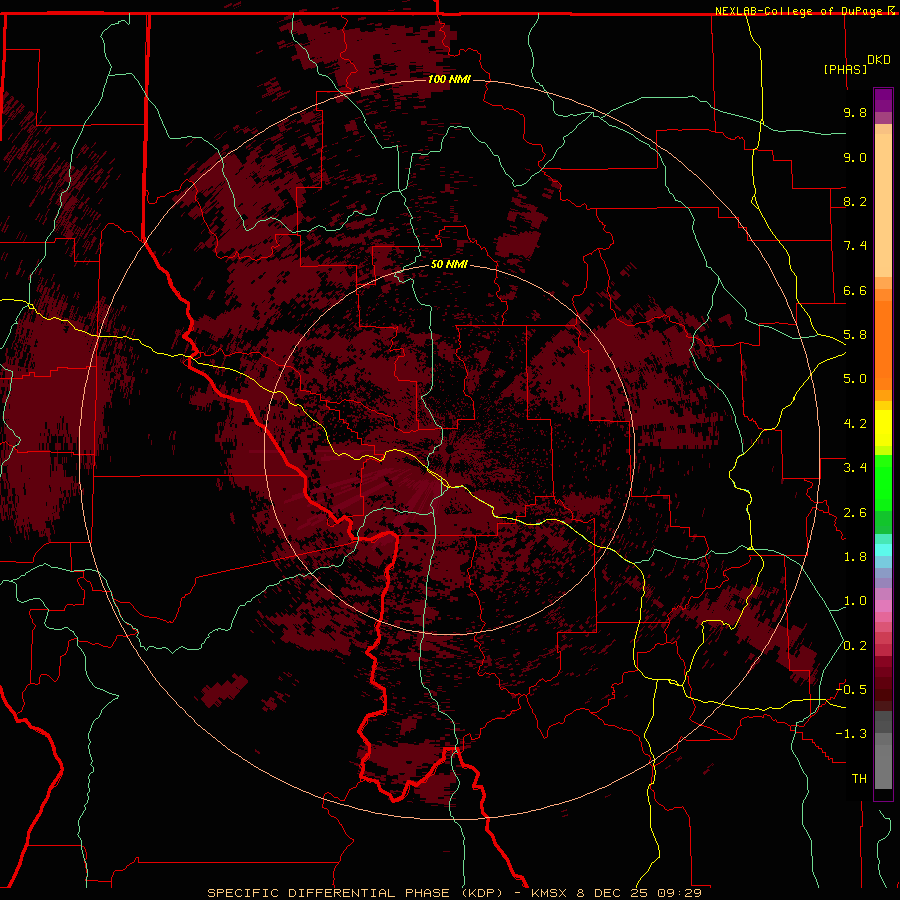
Task: Click the 9.0 value on the color scale
Action: (855, 157)
